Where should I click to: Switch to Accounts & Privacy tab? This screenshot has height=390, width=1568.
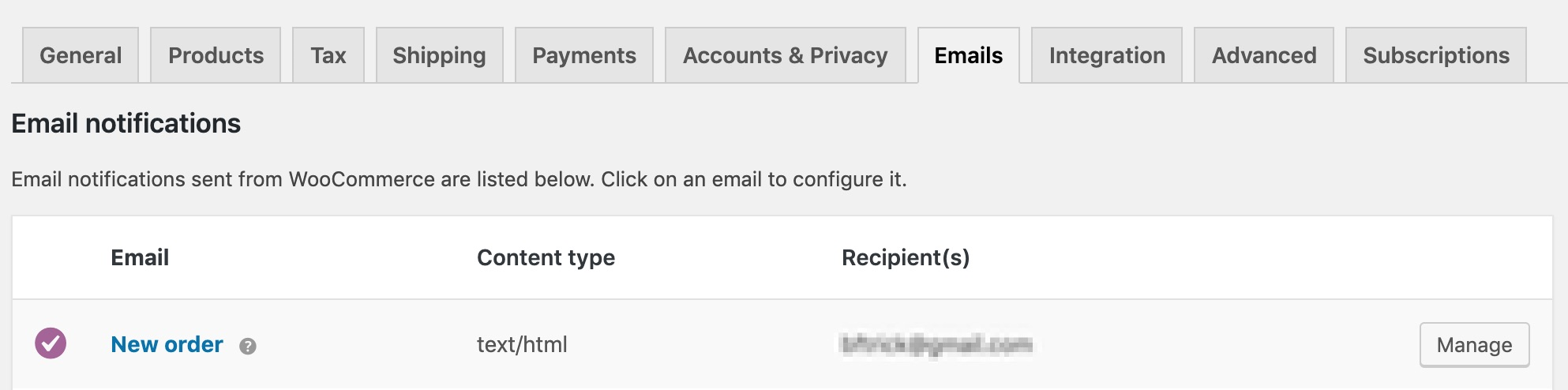click(x=786, y=55)
